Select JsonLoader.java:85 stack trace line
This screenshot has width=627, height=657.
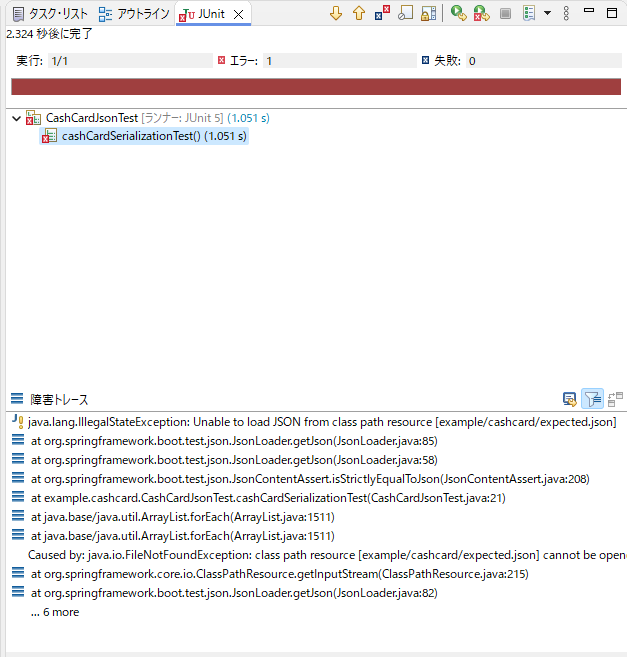(x=234, y=441)
